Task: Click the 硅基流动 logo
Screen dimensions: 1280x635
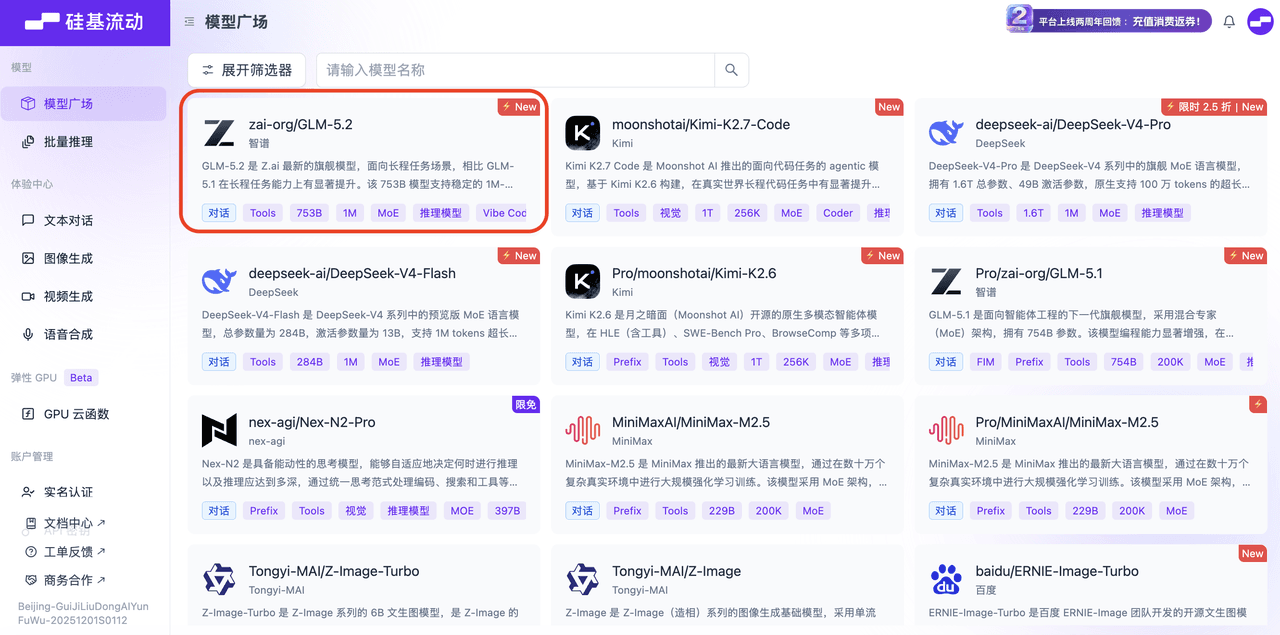Action: [84, 22]
